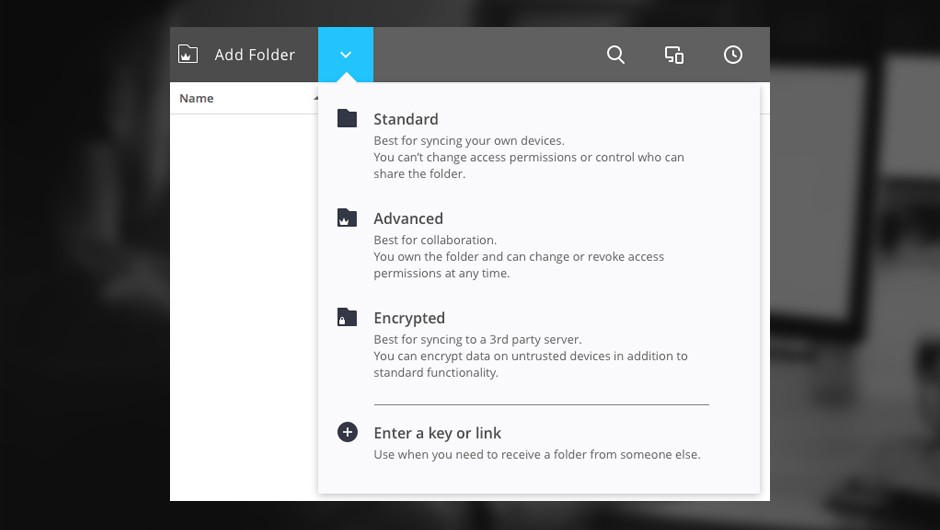The image size is (940, 530).
Task: Click the 'Best for collaboration' description text
Action: click(435, 240)
